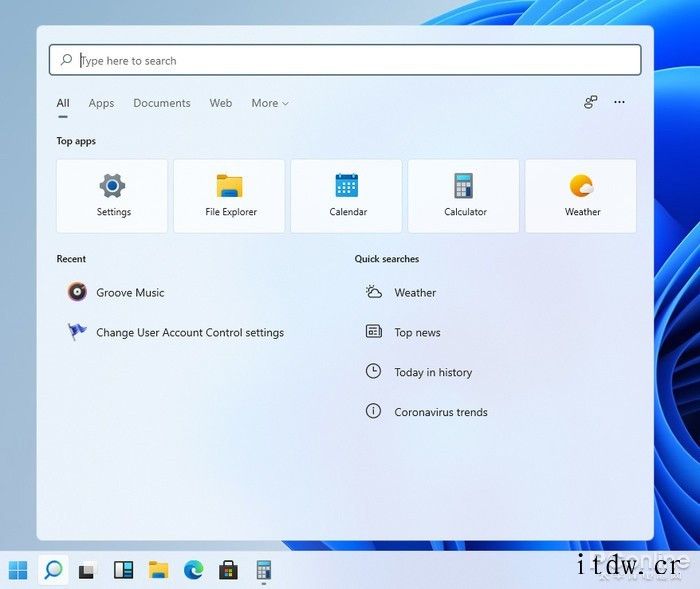Image resolution: width=700 pixels, height=589 pixels.
Task: Click the magnifier icon inside the search box
Action: [x=67, y=59]
